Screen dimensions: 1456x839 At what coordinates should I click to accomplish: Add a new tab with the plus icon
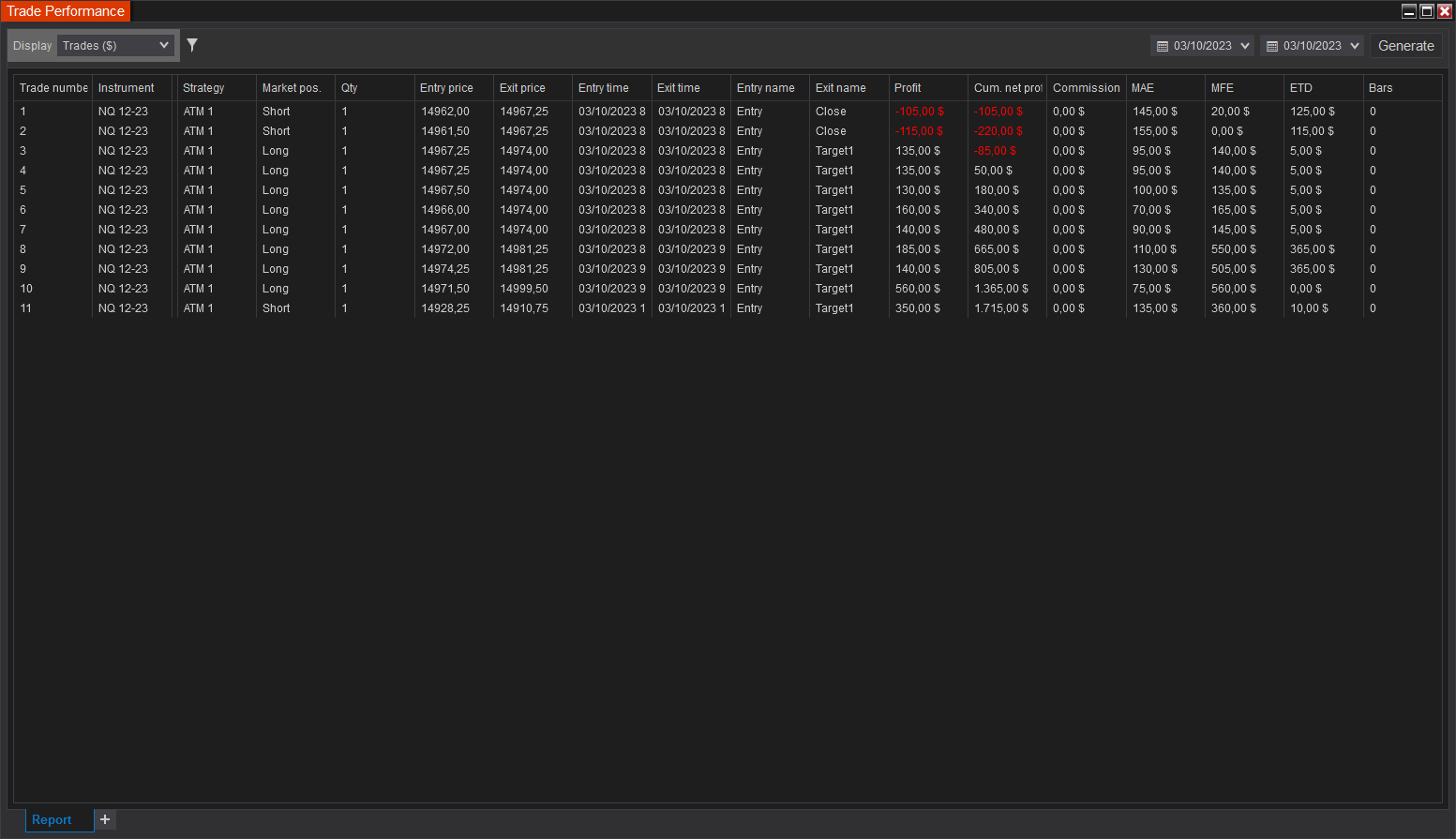(x=105, y=819)
